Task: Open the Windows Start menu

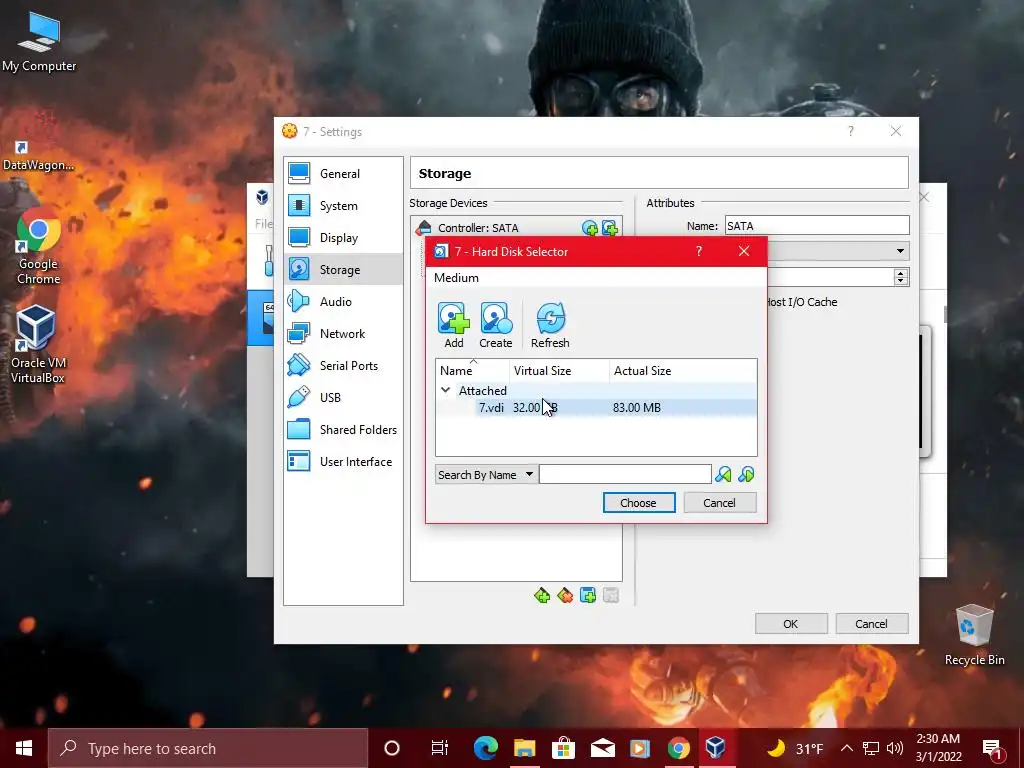Action: 24,748
